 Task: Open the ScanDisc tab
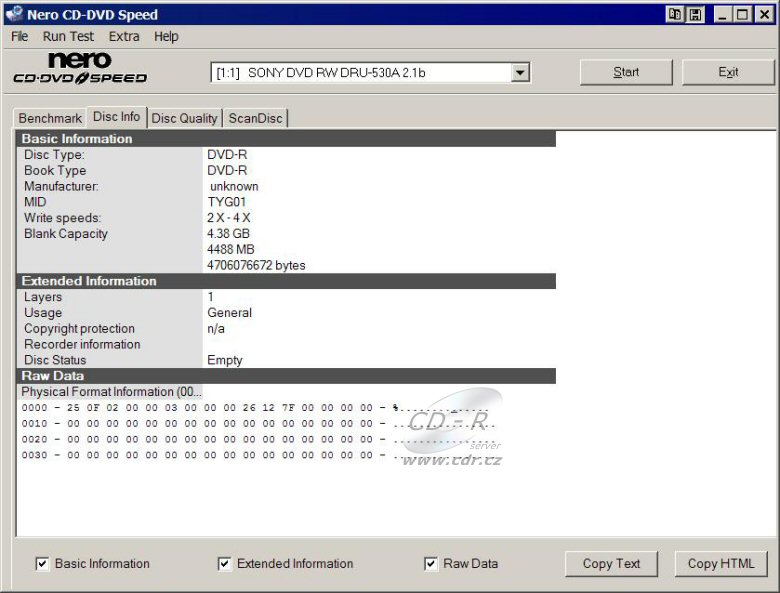255,118
